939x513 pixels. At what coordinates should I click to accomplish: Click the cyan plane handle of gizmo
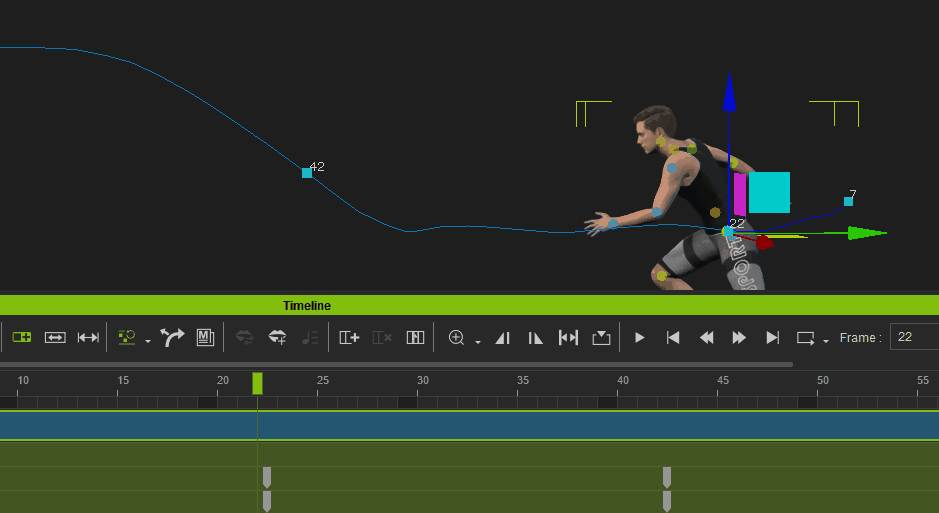770,192
